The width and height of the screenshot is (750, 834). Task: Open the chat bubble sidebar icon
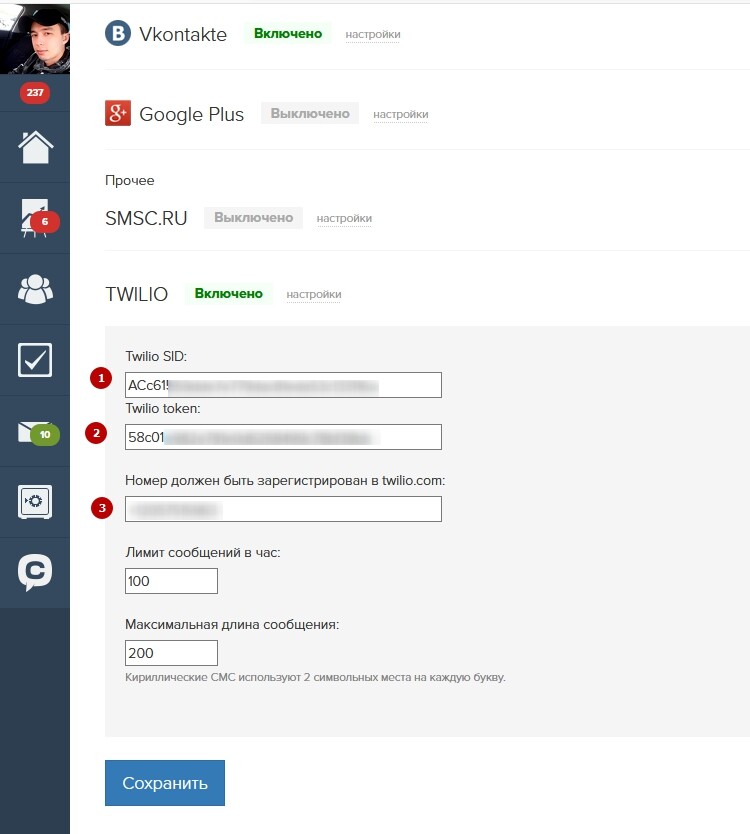pos(35,572)
